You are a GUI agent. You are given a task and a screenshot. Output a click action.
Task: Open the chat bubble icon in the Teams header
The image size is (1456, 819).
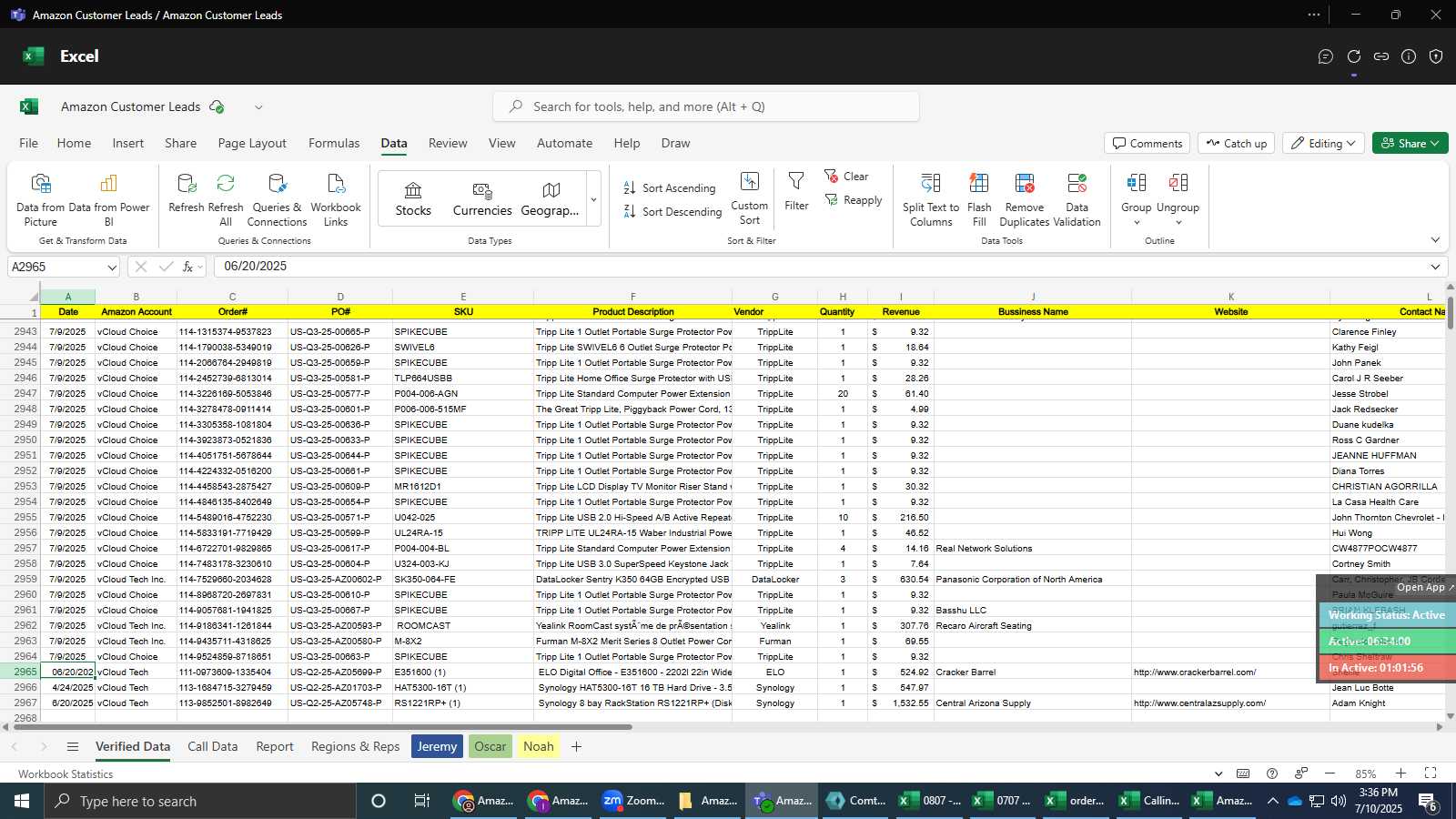point(1326,56)
